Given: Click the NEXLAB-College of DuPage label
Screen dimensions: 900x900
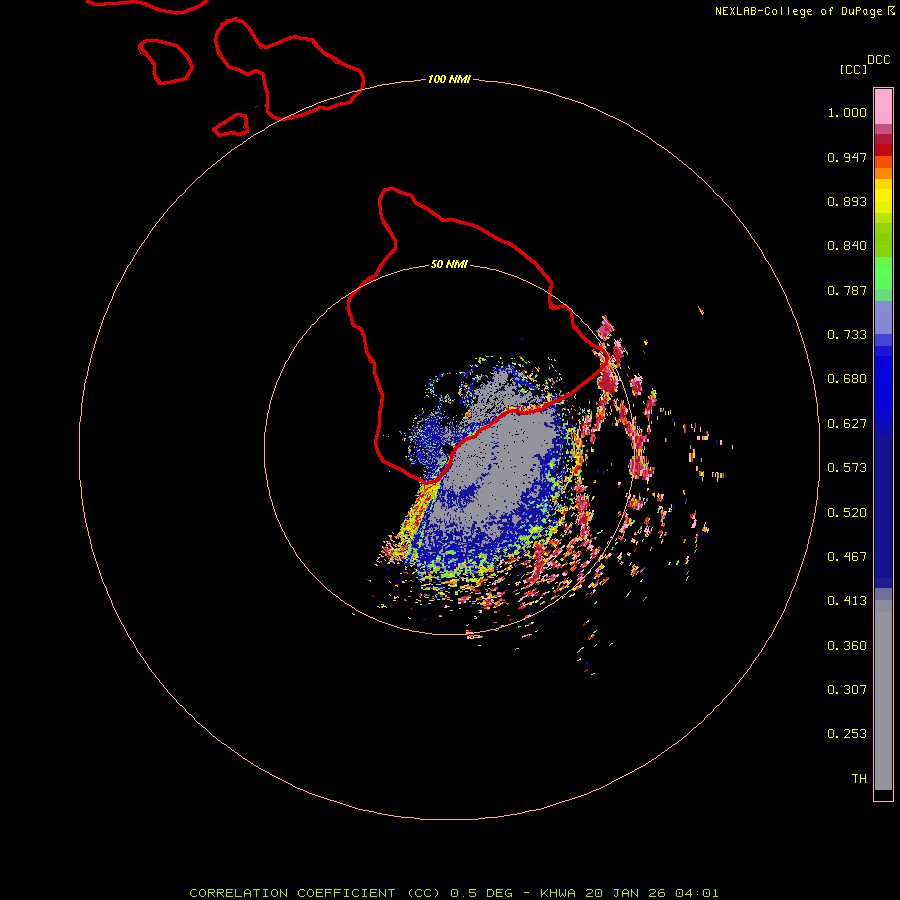Looking at the screenshot, I should [x=798, y=11].
